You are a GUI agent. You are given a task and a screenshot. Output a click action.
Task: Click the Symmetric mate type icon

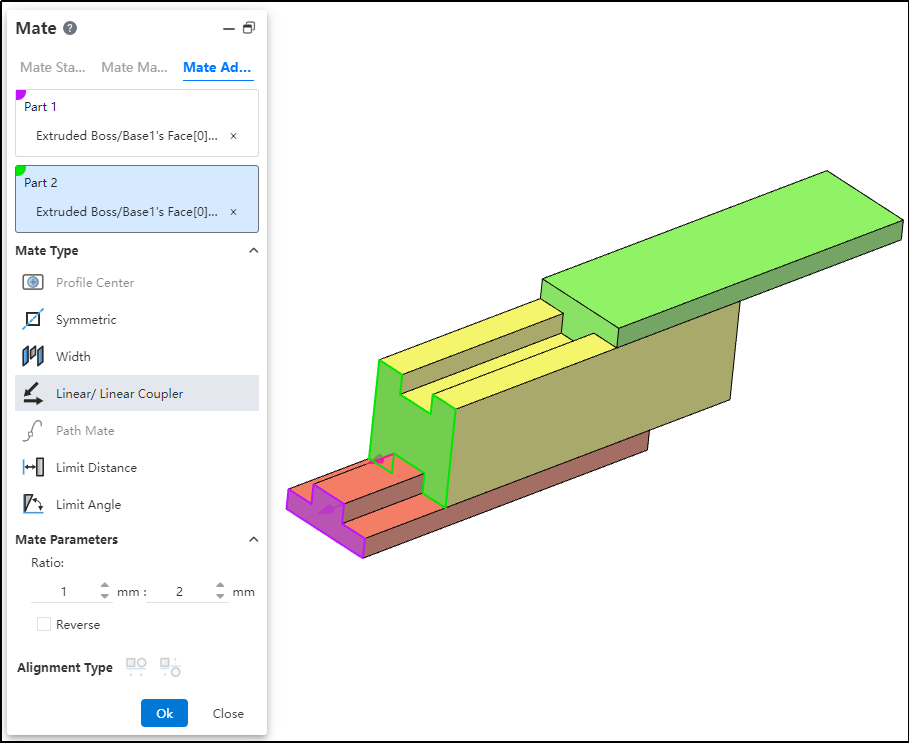click(x=33, y=320)
